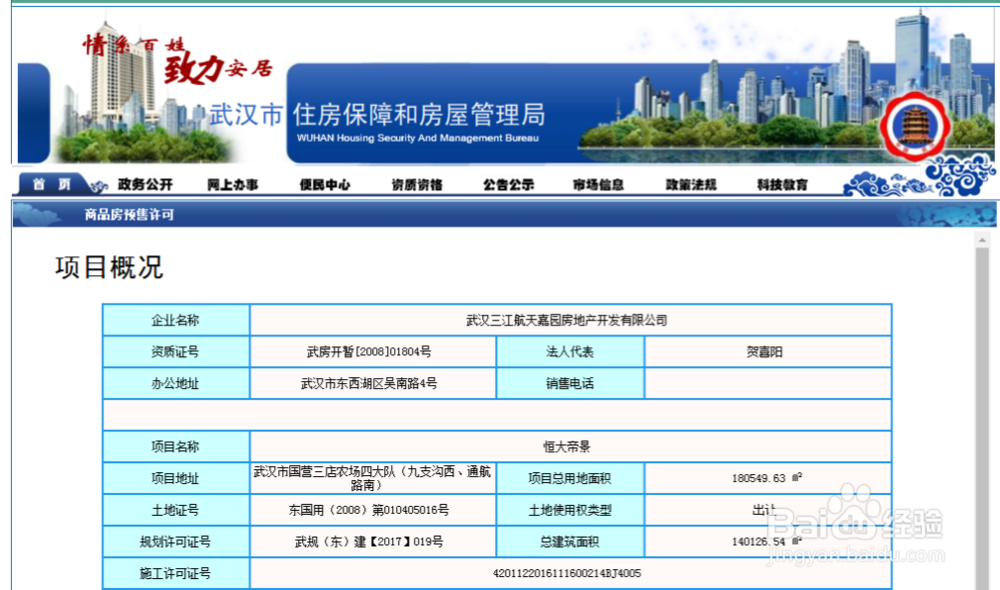Select land certificate 东国用（2008）第010405016号
The width and height of the screenshot is (1000, 590).
coord(369,510)
